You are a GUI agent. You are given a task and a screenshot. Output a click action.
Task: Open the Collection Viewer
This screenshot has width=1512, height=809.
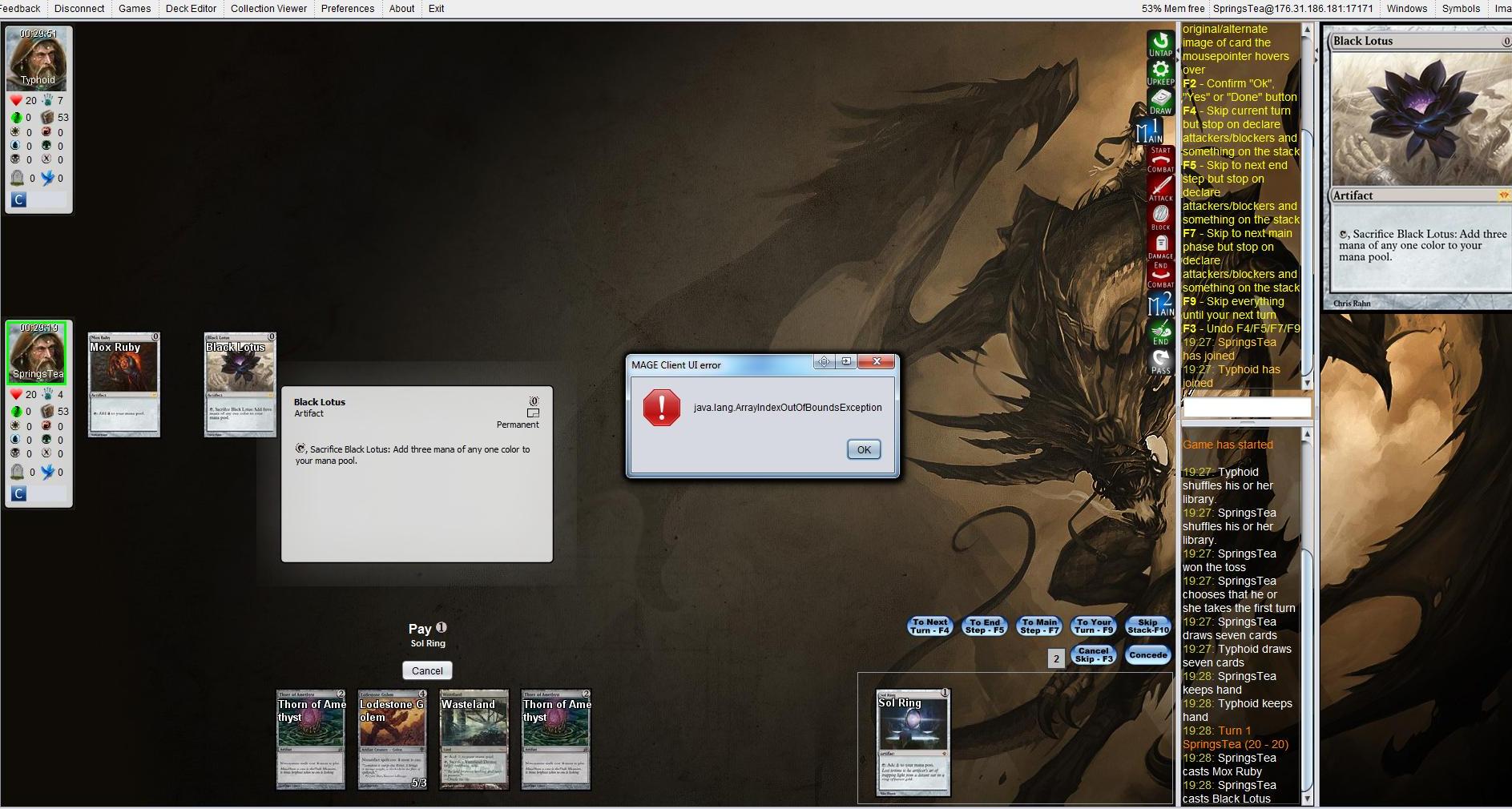pos(268,9)
